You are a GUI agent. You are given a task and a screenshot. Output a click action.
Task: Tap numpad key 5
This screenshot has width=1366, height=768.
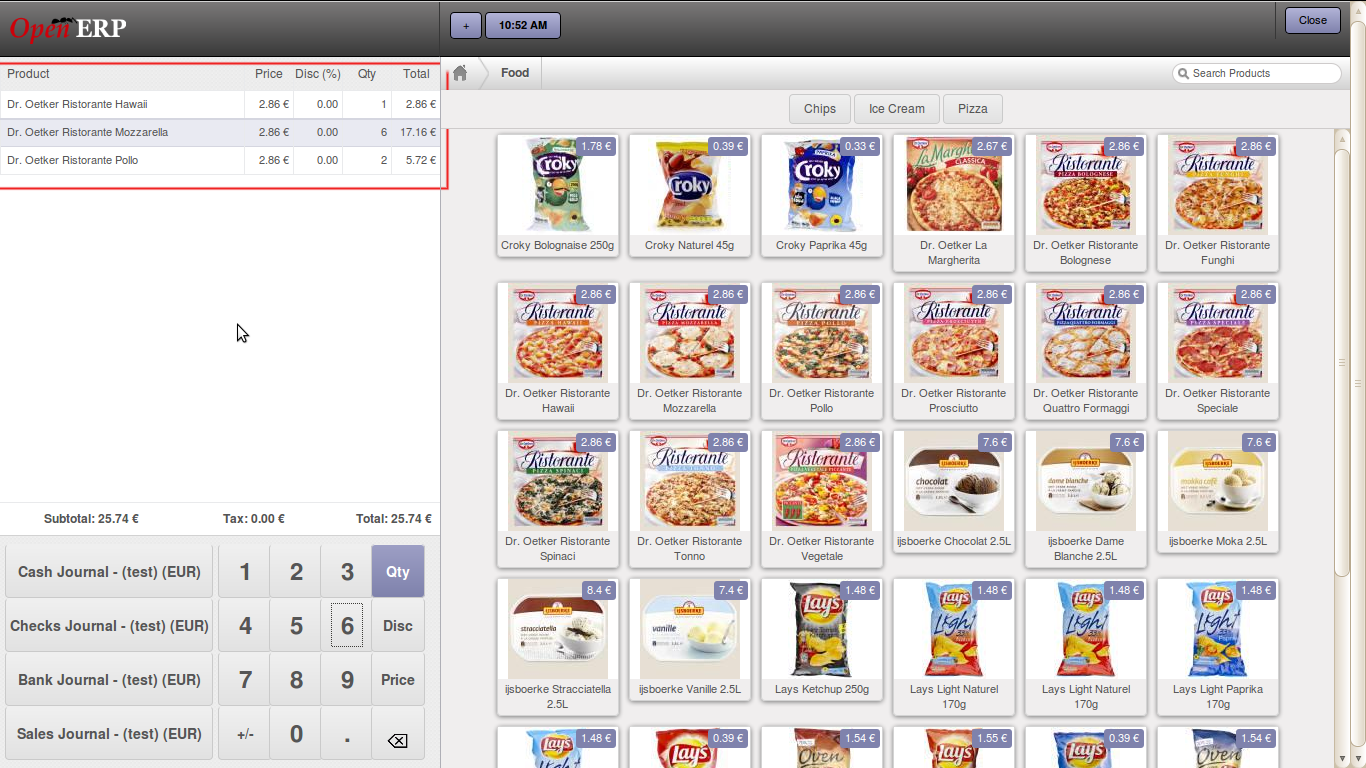tap(296, 626)
